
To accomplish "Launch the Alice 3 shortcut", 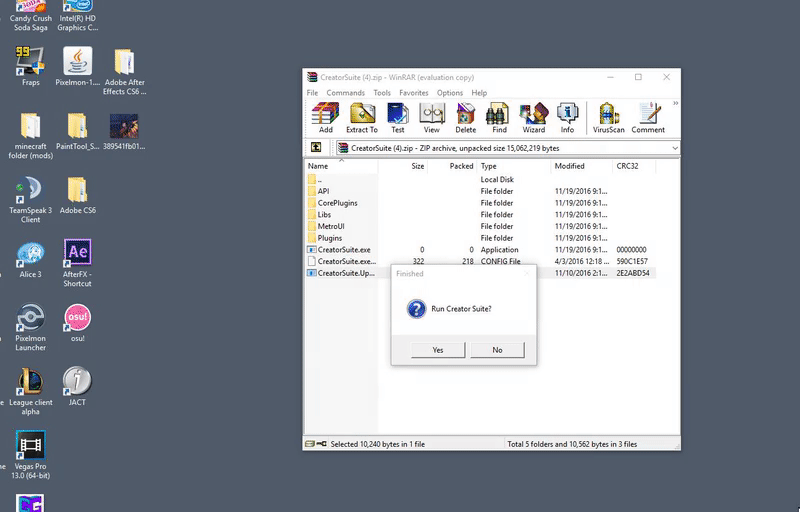I will point(31,259).
